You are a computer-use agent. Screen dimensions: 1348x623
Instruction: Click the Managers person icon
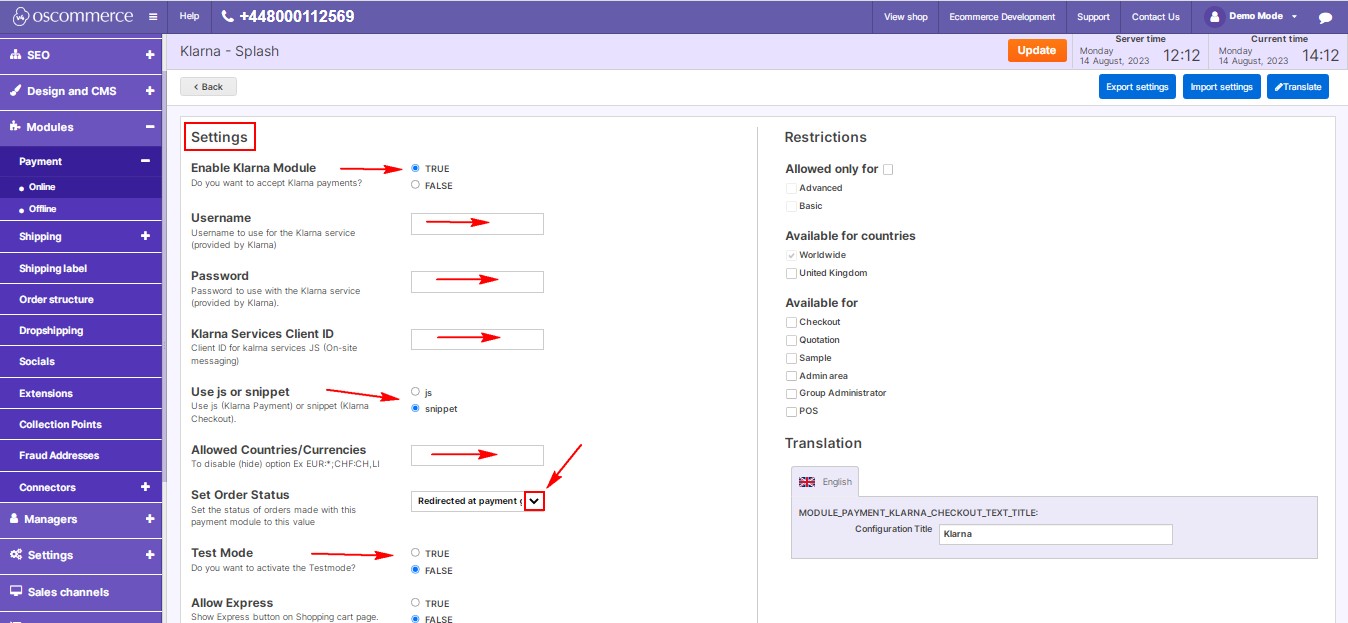pyautogui.click(x=16, y=519)
